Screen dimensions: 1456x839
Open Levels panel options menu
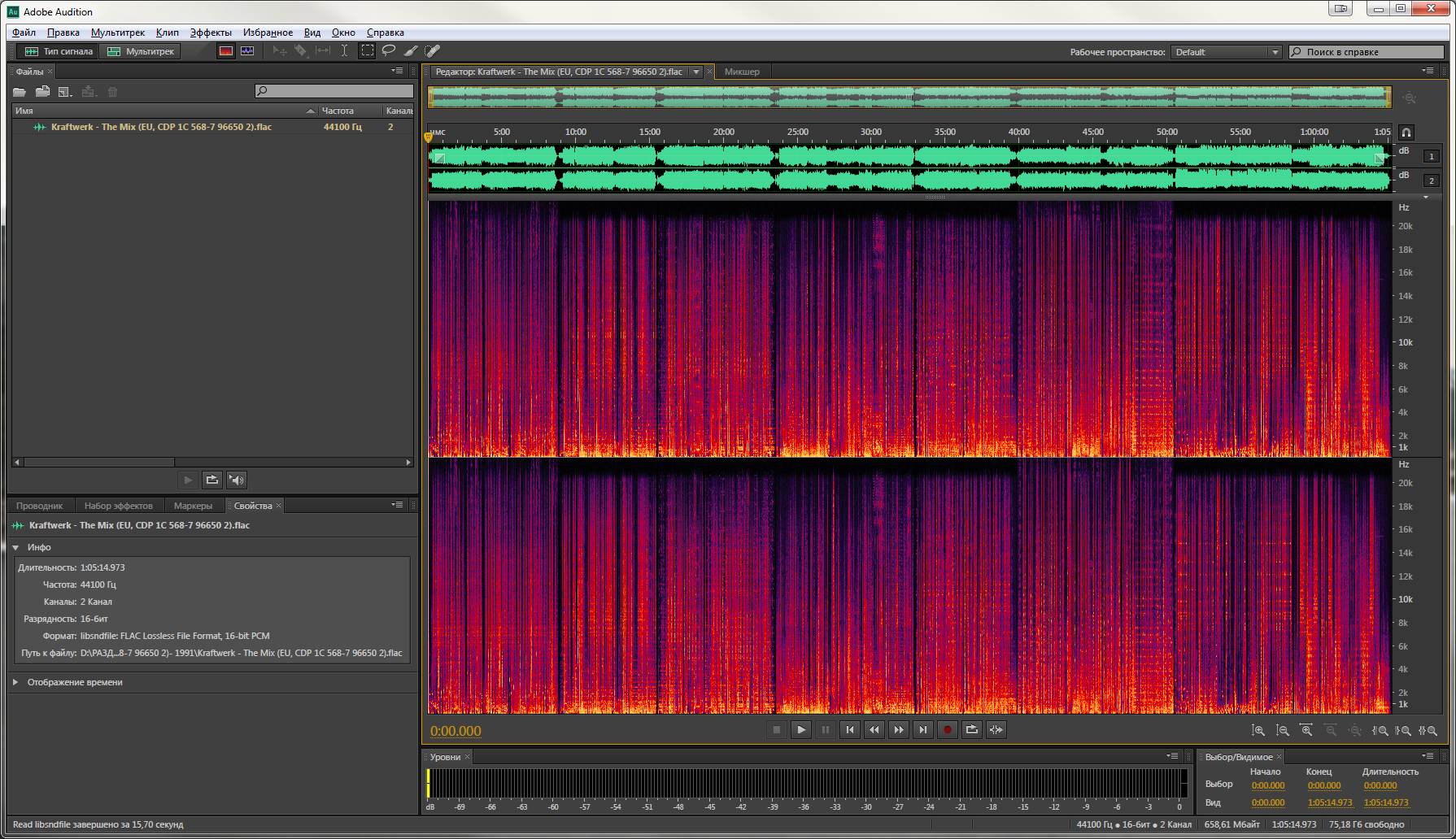(1172, 756)
